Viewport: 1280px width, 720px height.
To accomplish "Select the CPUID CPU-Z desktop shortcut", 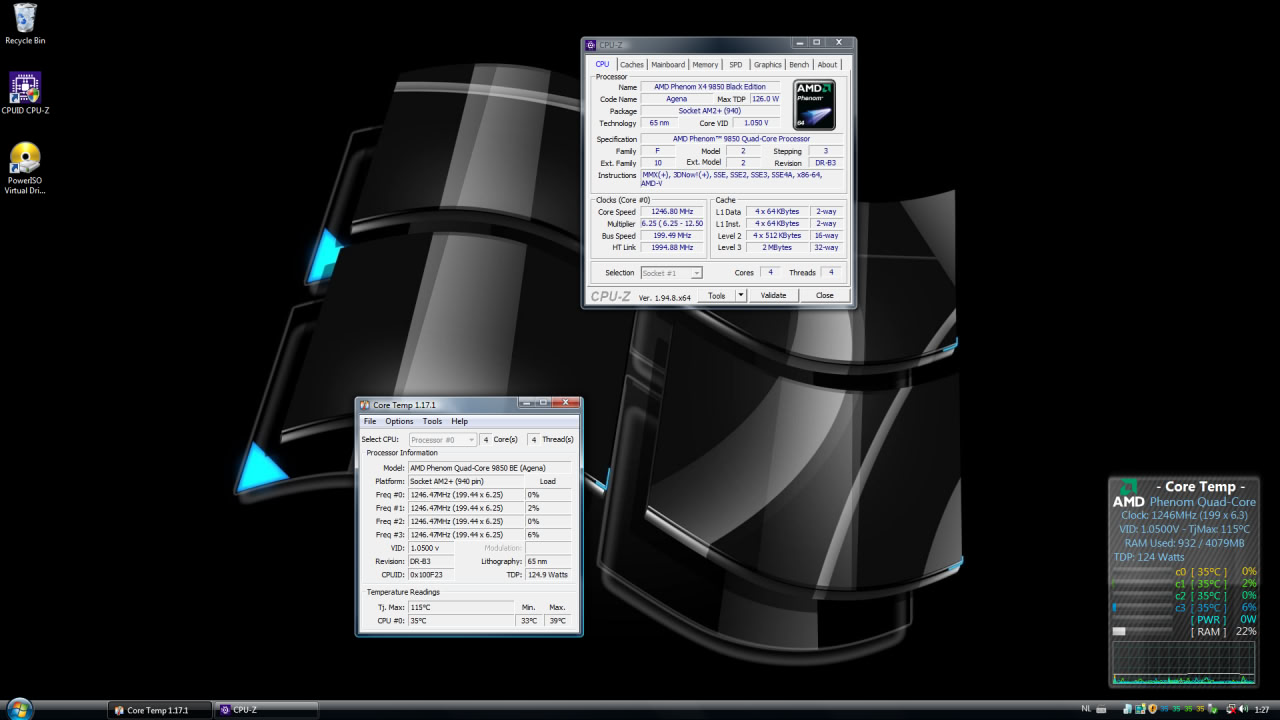I will click(25, 93).
